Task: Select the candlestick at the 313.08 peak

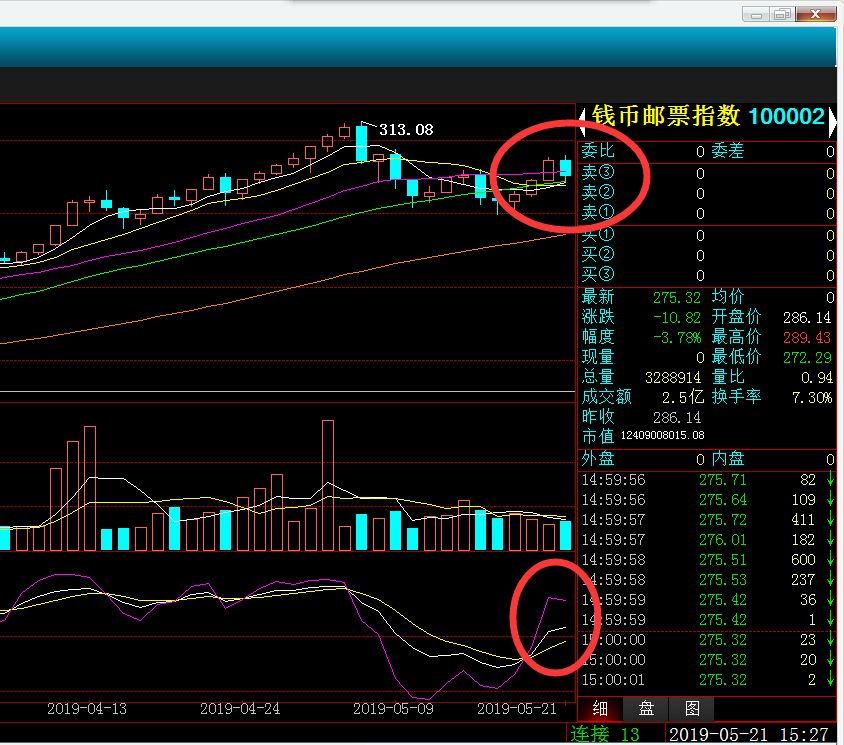Action: coord(362,142)
